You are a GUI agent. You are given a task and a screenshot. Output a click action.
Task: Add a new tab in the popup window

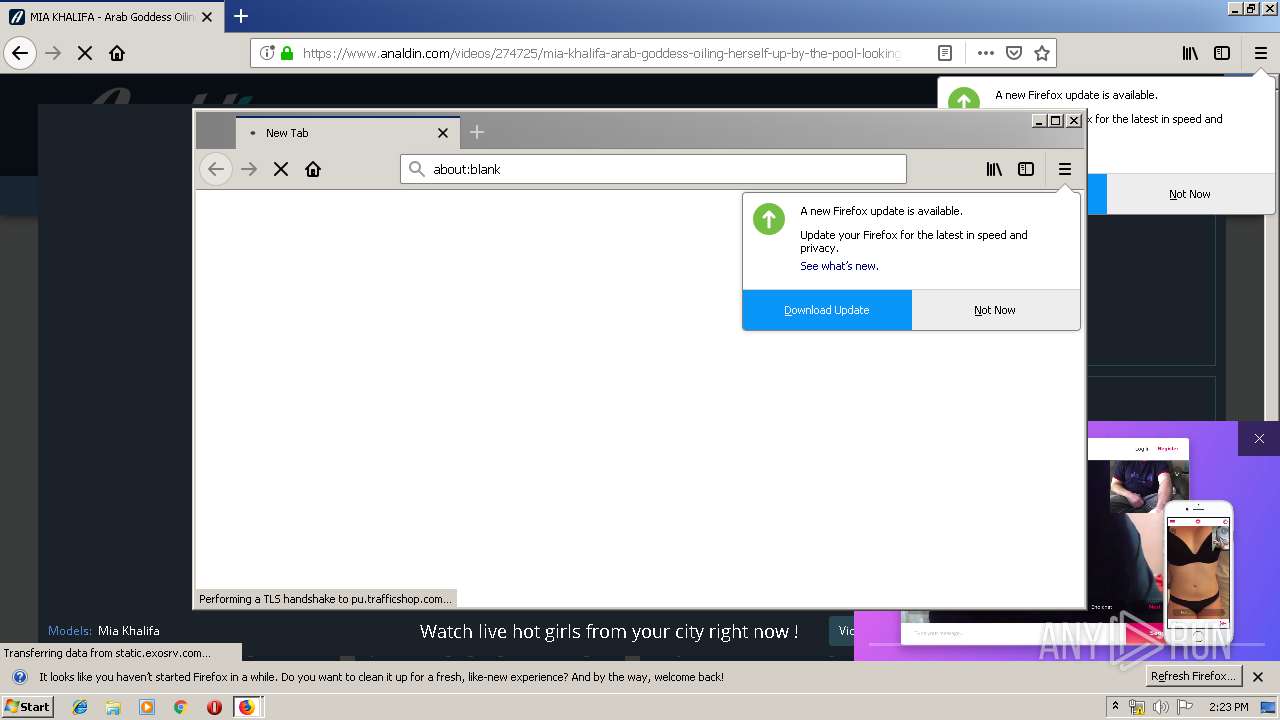477,132
